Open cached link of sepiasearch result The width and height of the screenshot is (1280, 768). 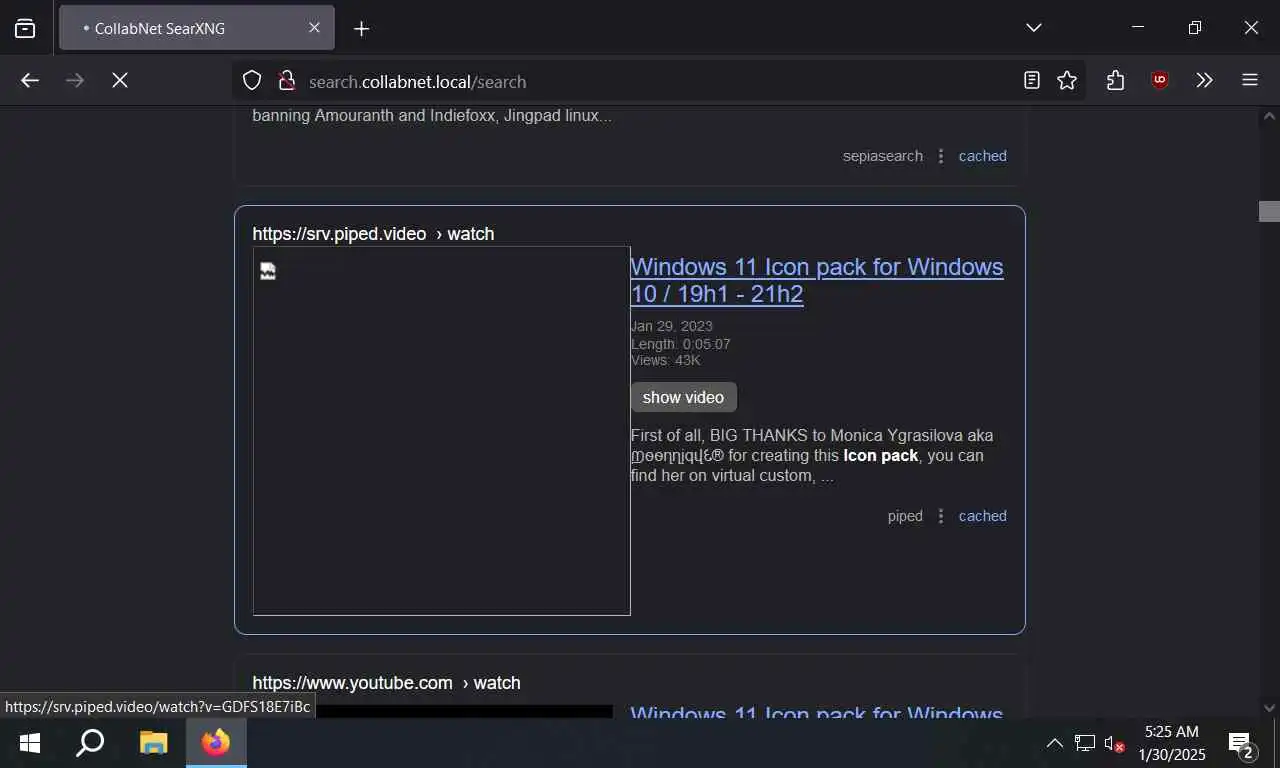point(983,156)
